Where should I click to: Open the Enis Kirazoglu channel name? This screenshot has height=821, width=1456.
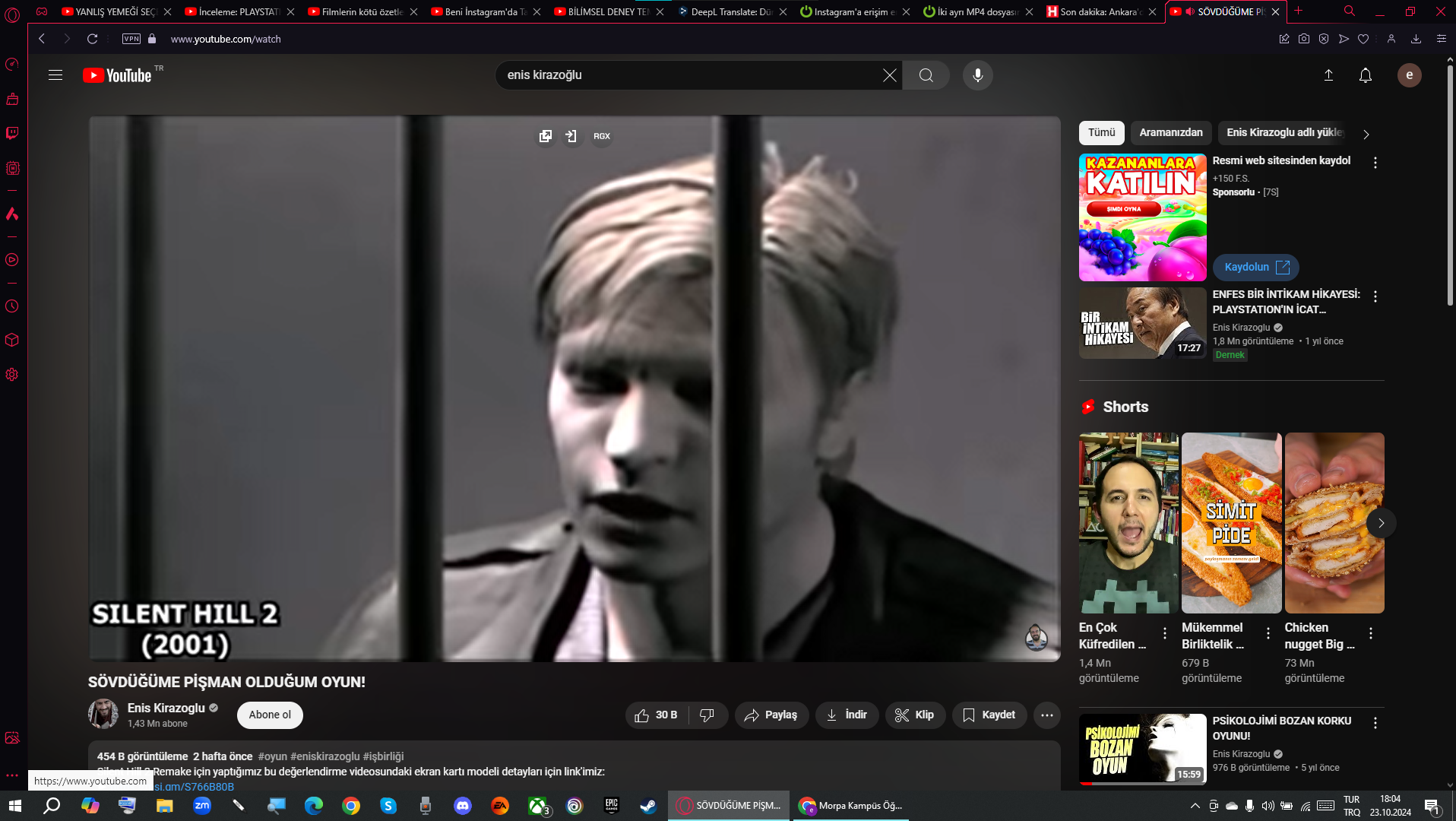[x=166, y=708]
